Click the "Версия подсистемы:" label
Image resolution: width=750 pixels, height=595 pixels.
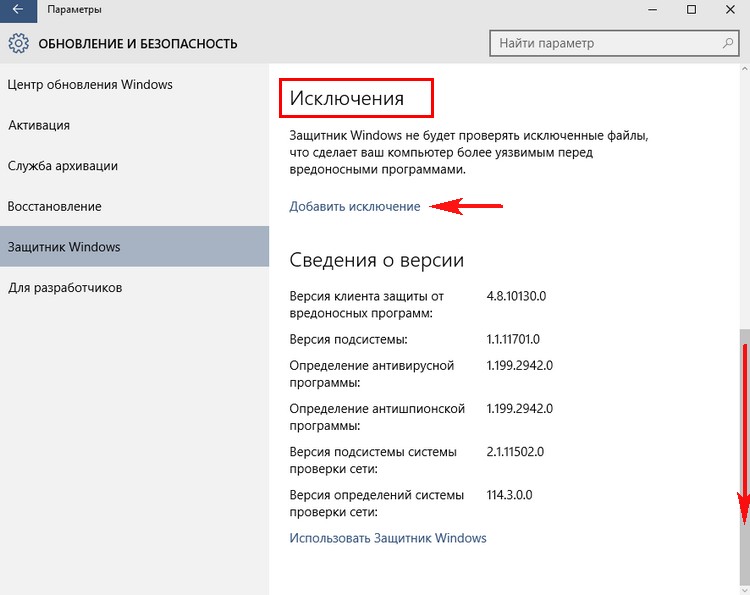point(349,340)
